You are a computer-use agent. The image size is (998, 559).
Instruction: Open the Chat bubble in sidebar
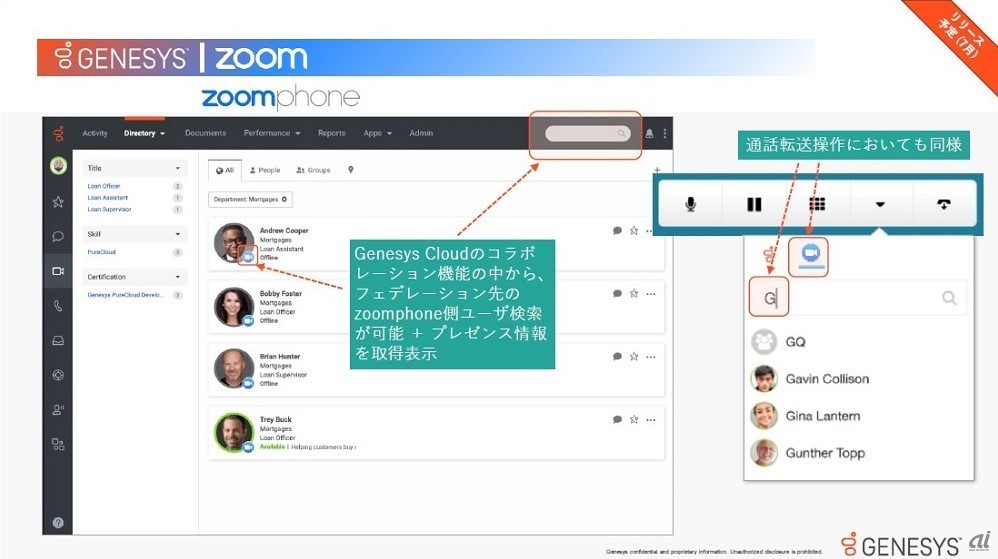[x=58, y=236]
